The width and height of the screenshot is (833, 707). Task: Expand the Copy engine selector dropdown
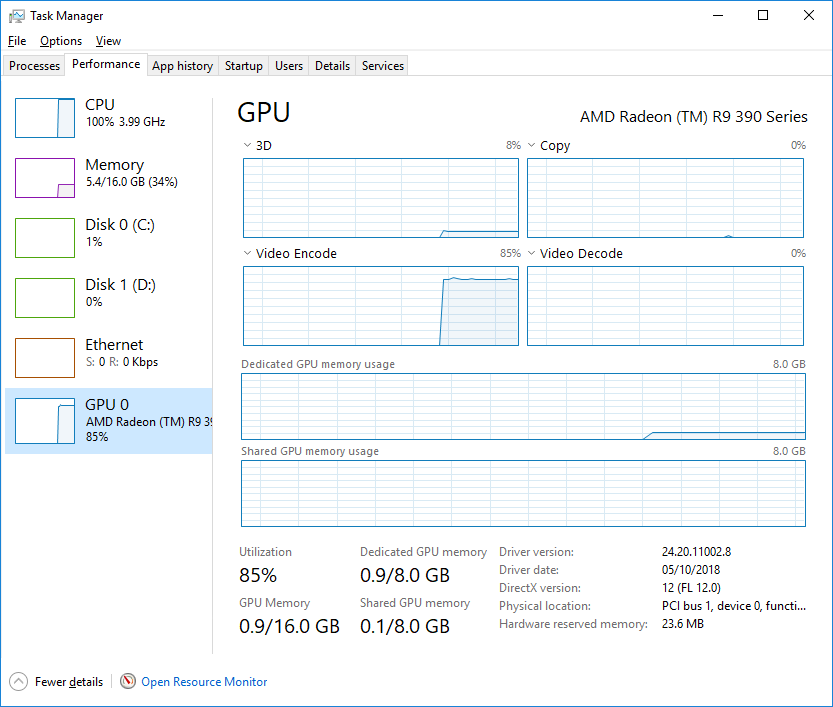pos(532,145)
